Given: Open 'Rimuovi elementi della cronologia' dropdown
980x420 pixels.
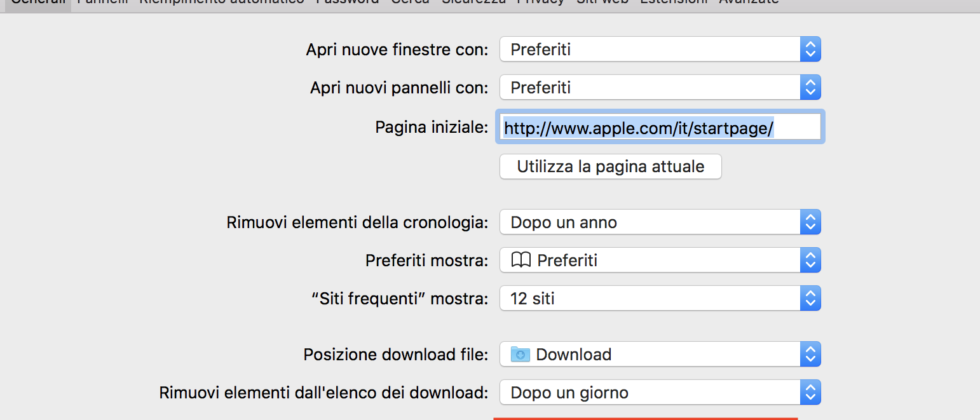Looking at the screenshot, I should point(659,222).
